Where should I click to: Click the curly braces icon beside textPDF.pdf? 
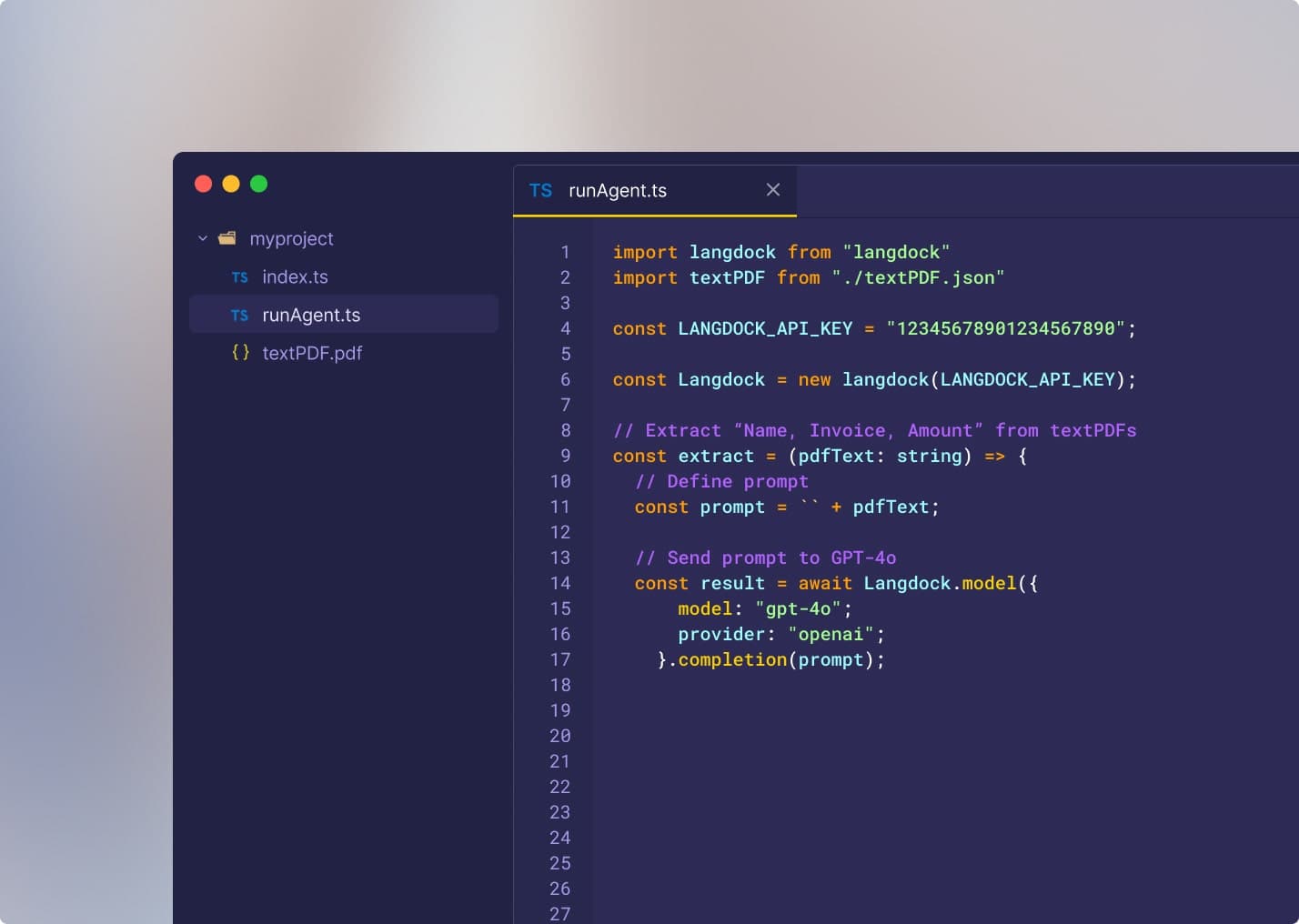[240, 353]
